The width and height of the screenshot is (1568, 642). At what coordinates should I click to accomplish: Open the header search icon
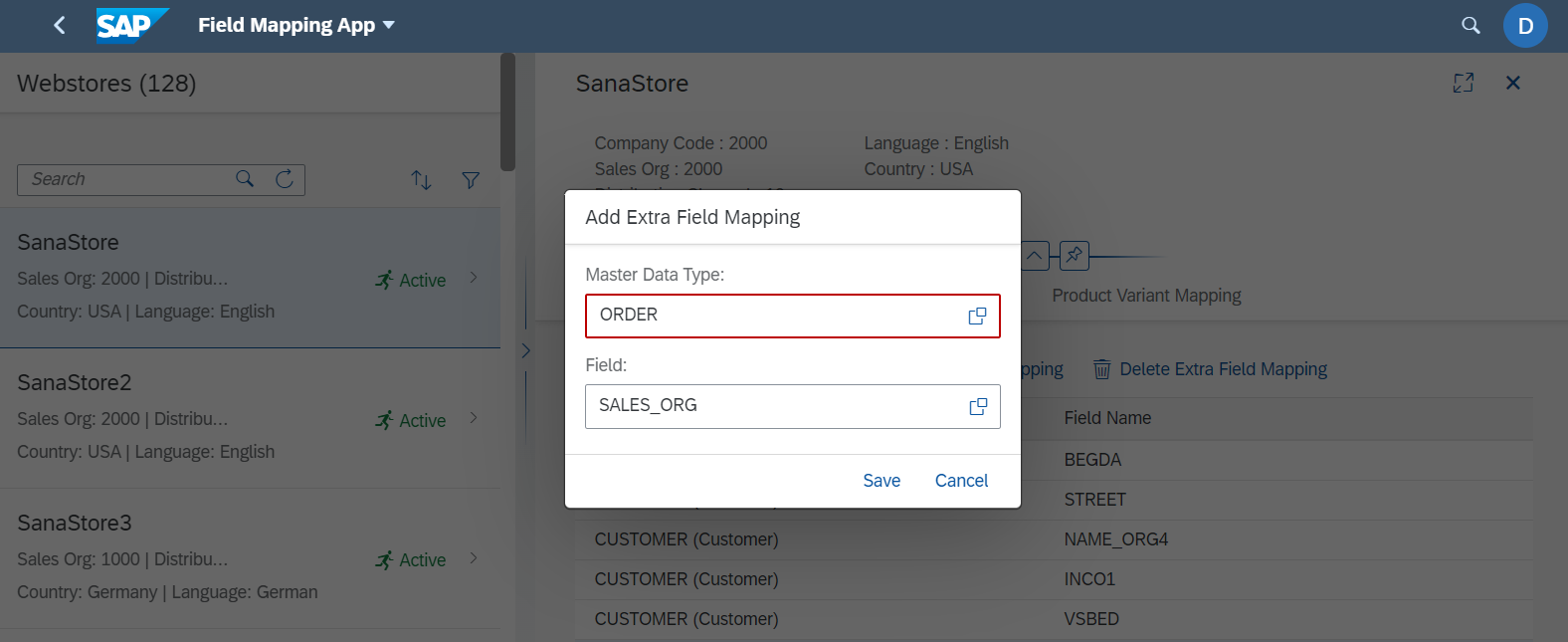click(x=1470, y=25)
